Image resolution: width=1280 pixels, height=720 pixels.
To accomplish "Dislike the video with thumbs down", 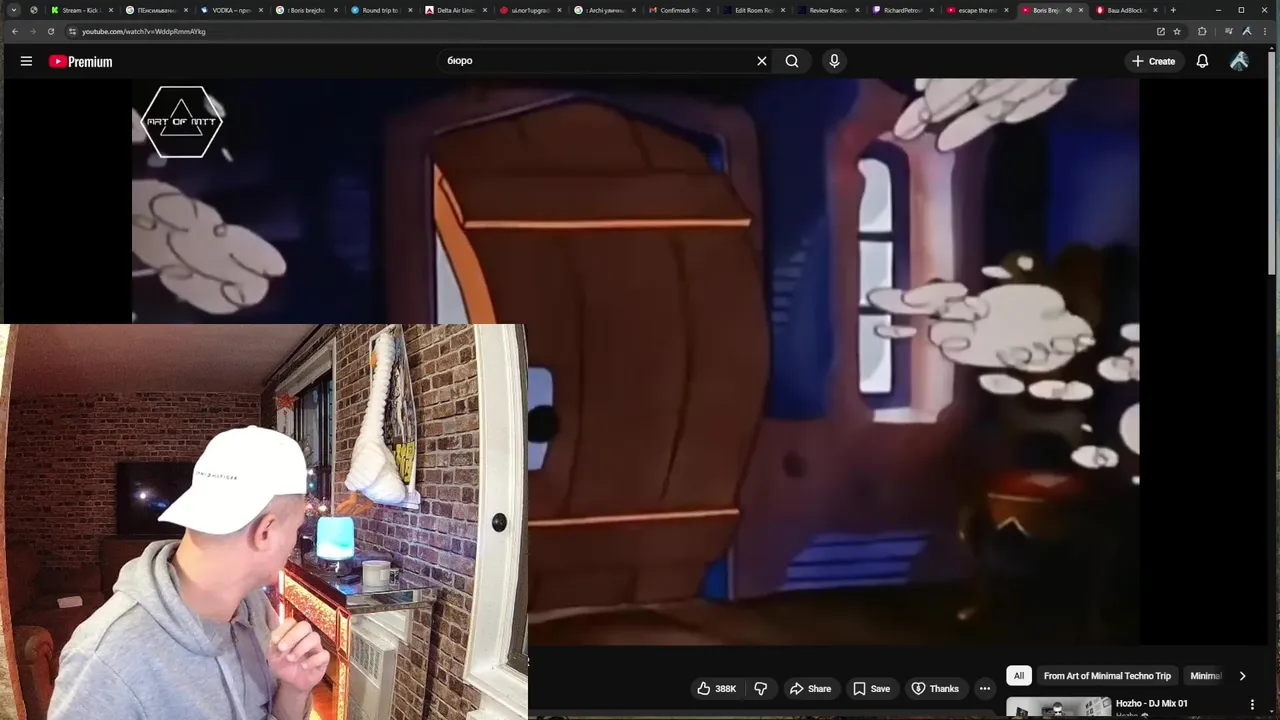I will [761, 688].
